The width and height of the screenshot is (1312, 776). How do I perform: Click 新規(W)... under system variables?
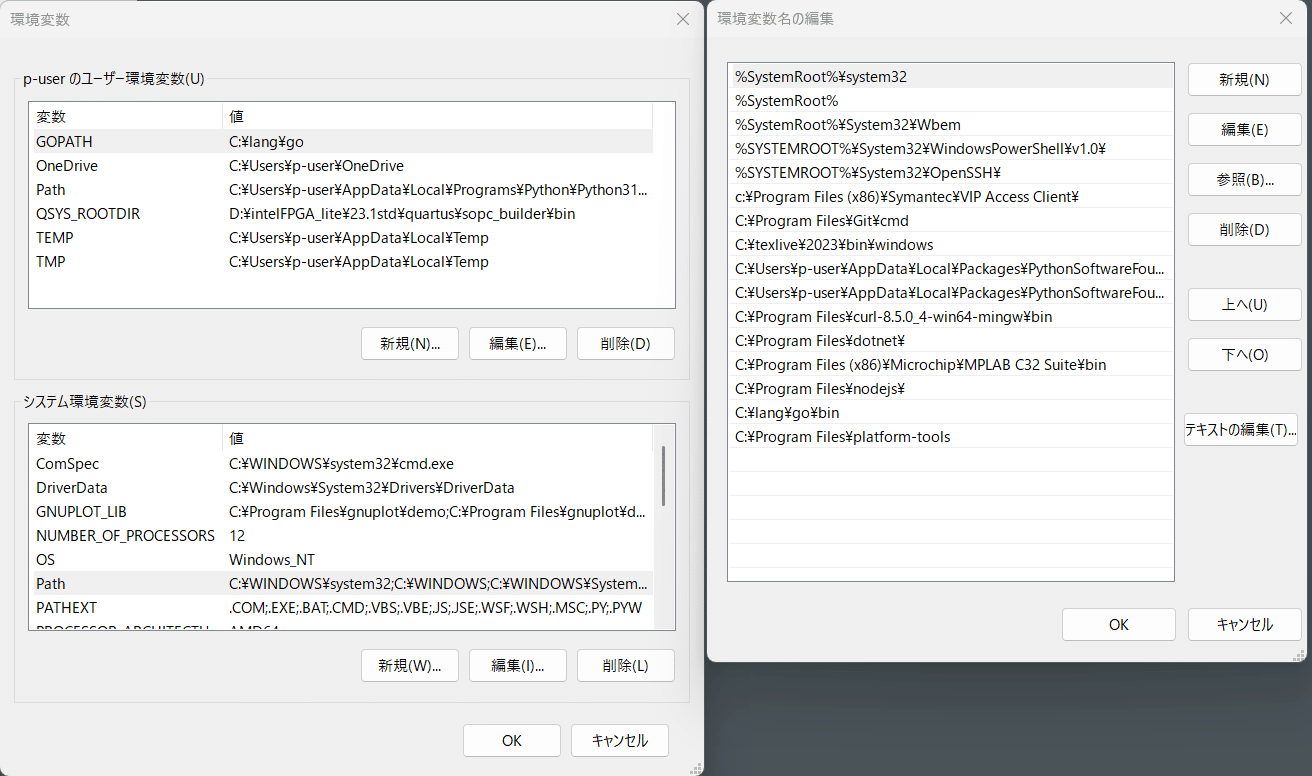tap(410, 666)
